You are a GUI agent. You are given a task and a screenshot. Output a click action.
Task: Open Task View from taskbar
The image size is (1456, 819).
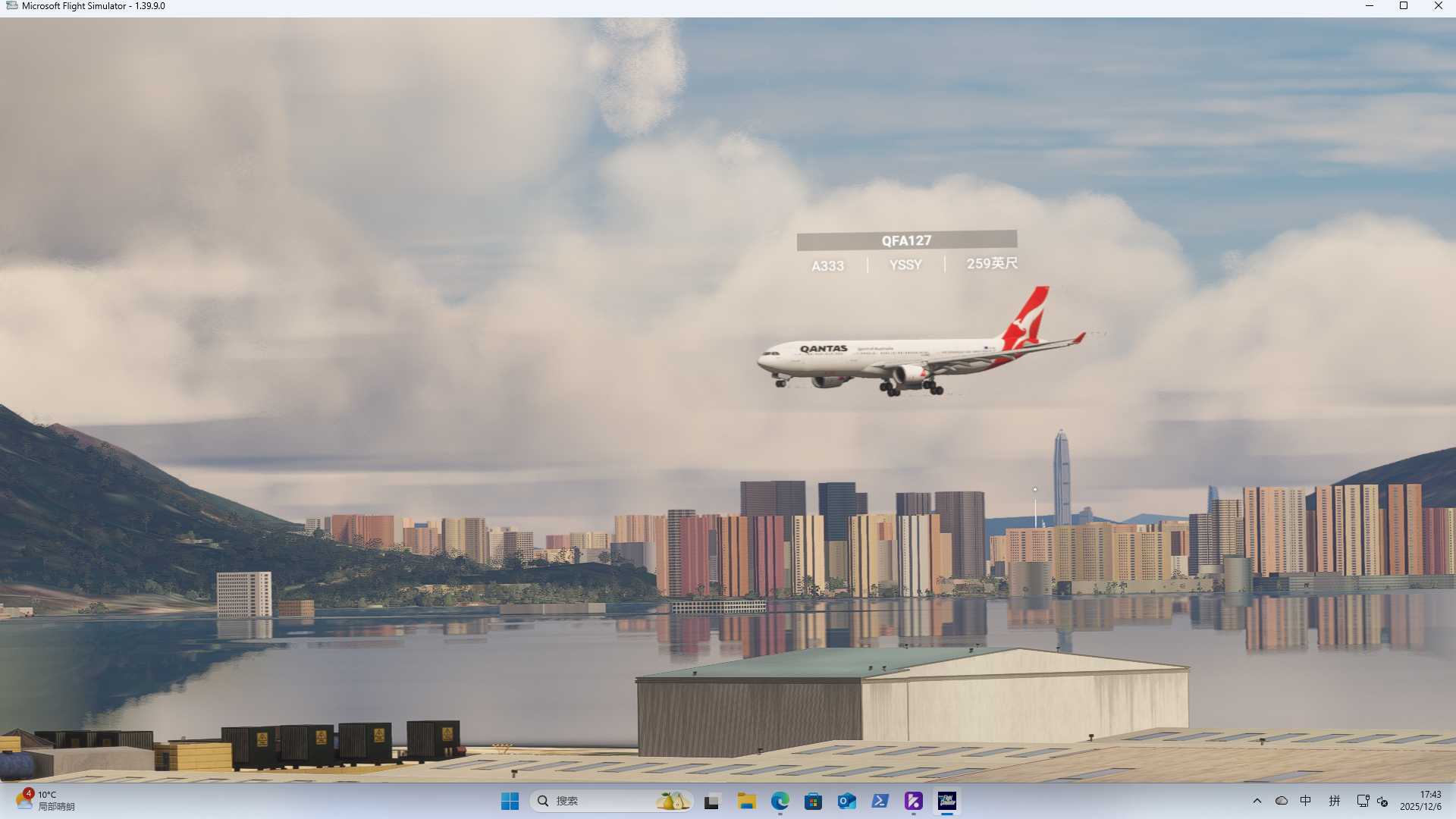pyautogui.click(x=711, y=801)
